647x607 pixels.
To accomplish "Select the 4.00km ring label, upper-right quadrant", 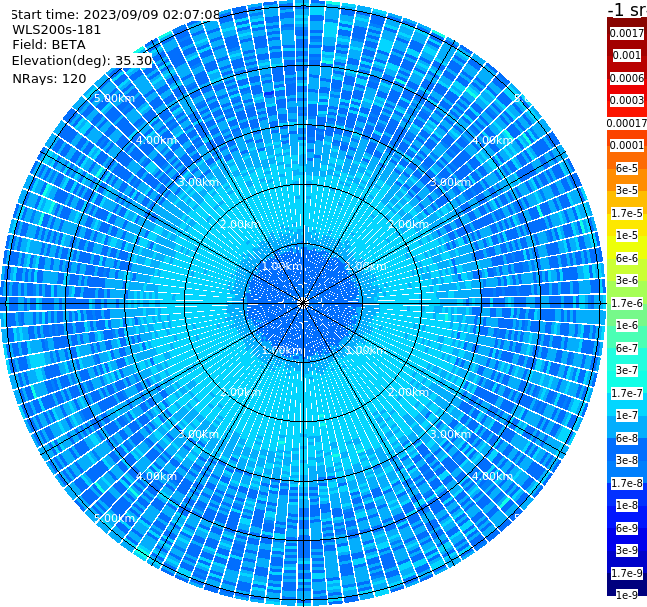I will [492, 140].
